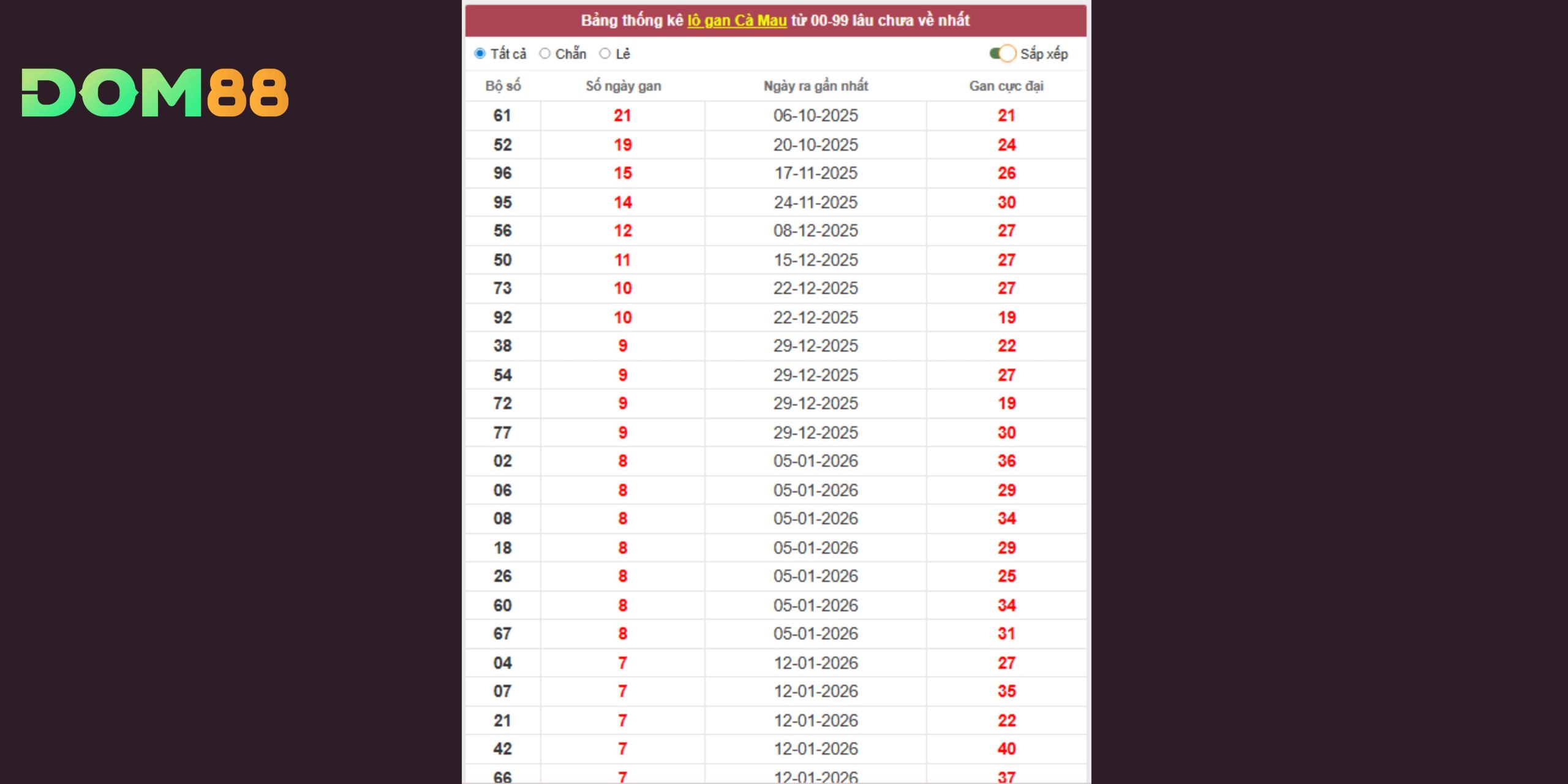Click date 17-11-2025 cell

pos(815,173)
